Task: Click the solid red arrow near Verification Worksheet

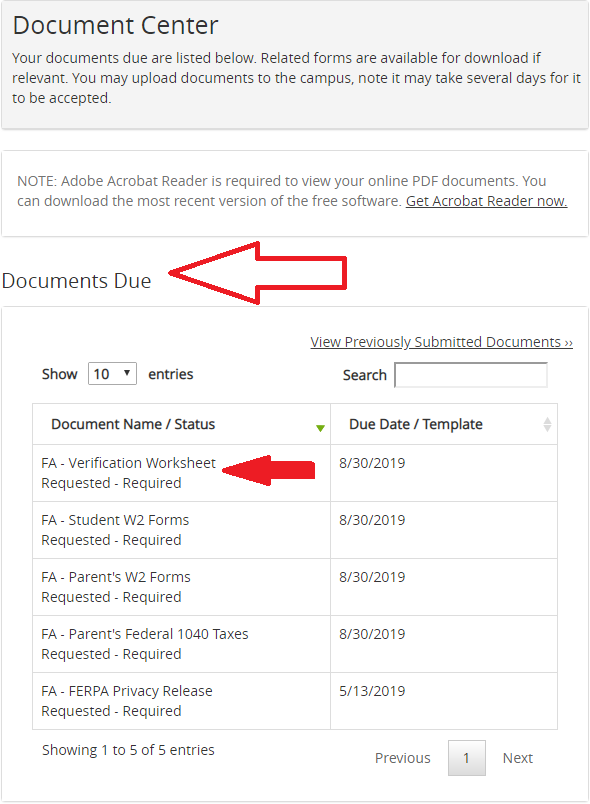Action: click(x=269, y=470)
